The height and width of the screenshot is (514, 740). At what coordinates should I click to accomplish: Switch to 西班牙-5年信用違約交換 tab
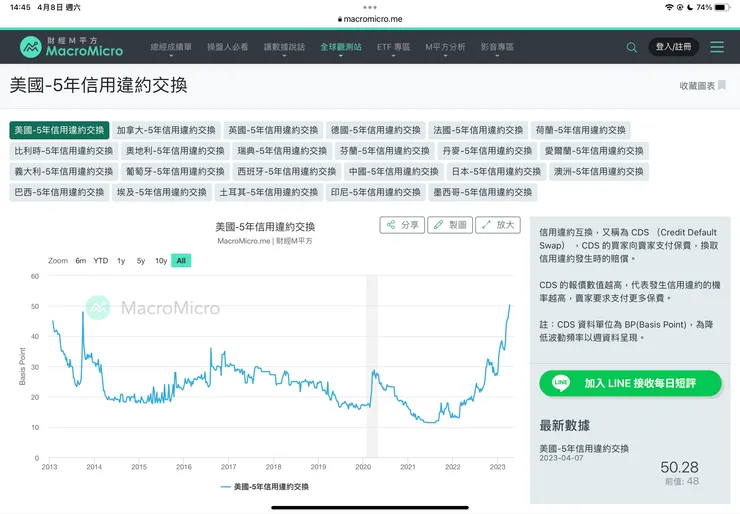click(x=286, y=172)
